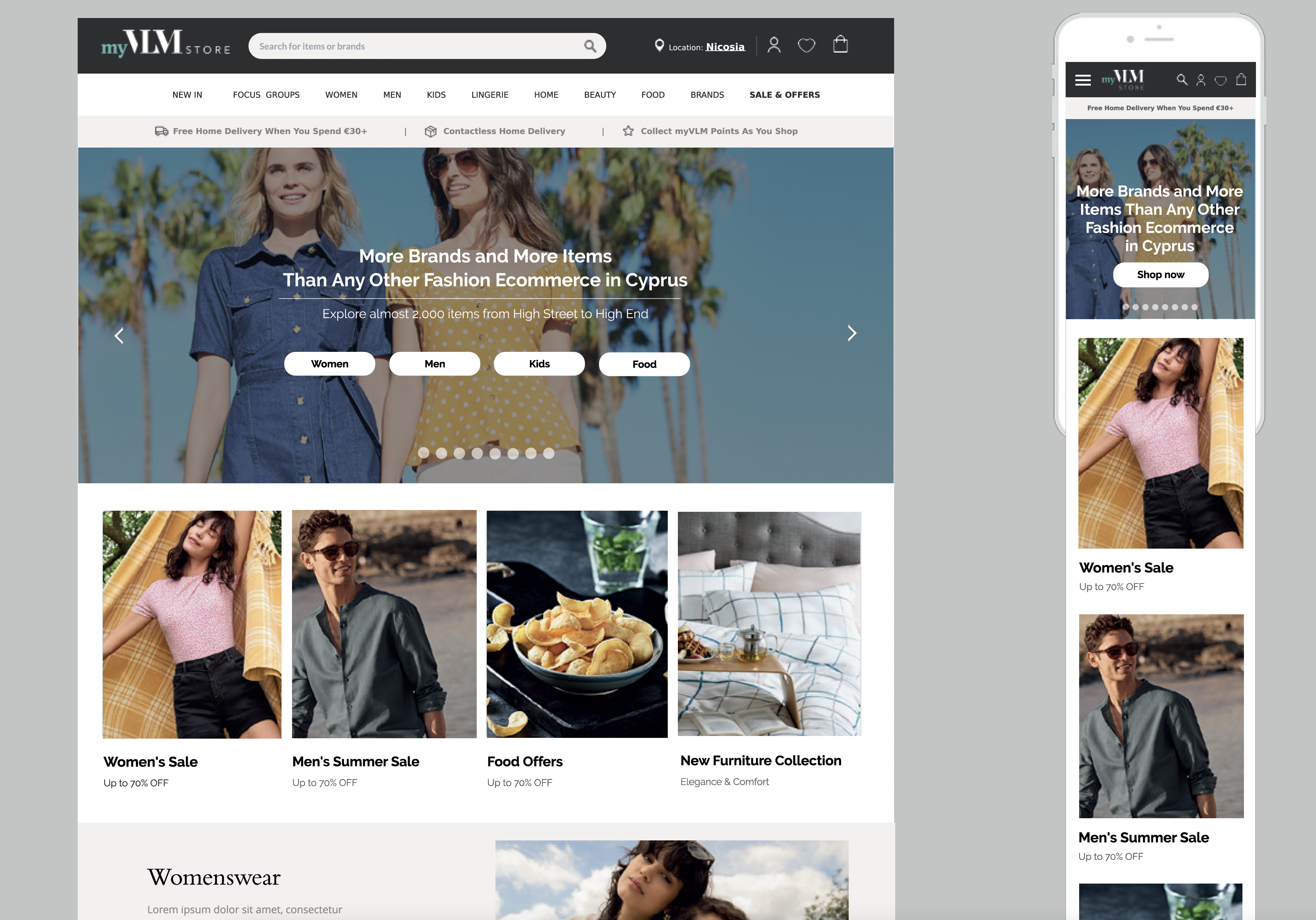Open the BRANDS navigation menu

click(707, 95)
